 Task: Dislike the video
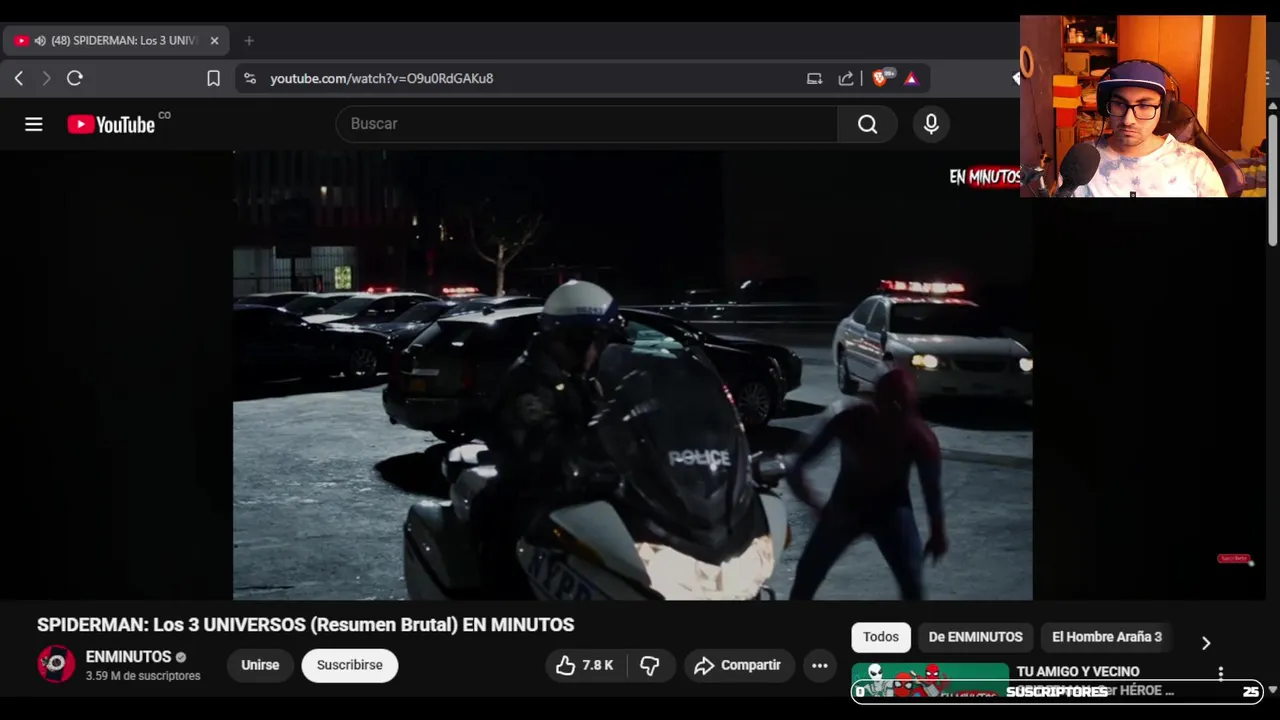click(650, 665)
